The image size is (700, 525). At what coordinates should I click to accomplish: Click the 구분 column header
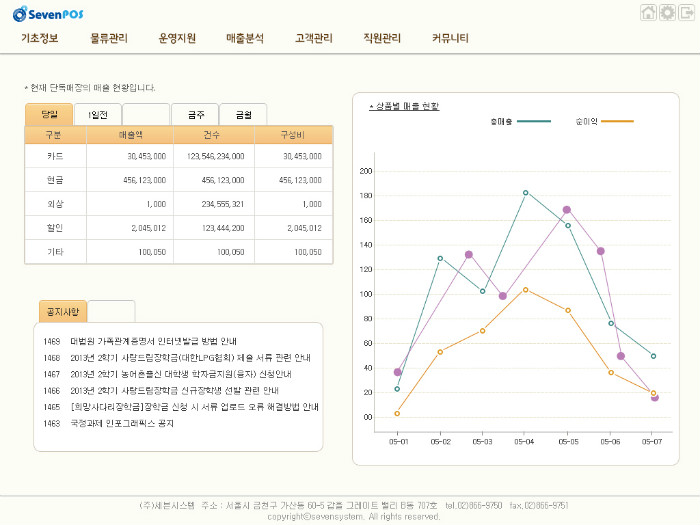[x=55, y=135]
